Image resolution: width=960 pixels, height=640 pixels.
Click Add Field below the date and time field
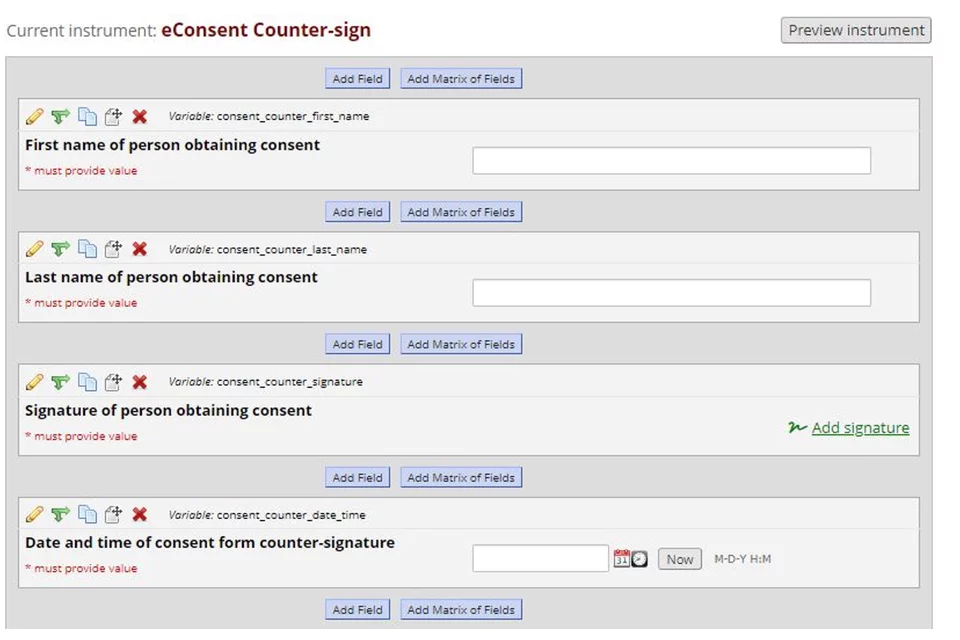click(358, 609)
